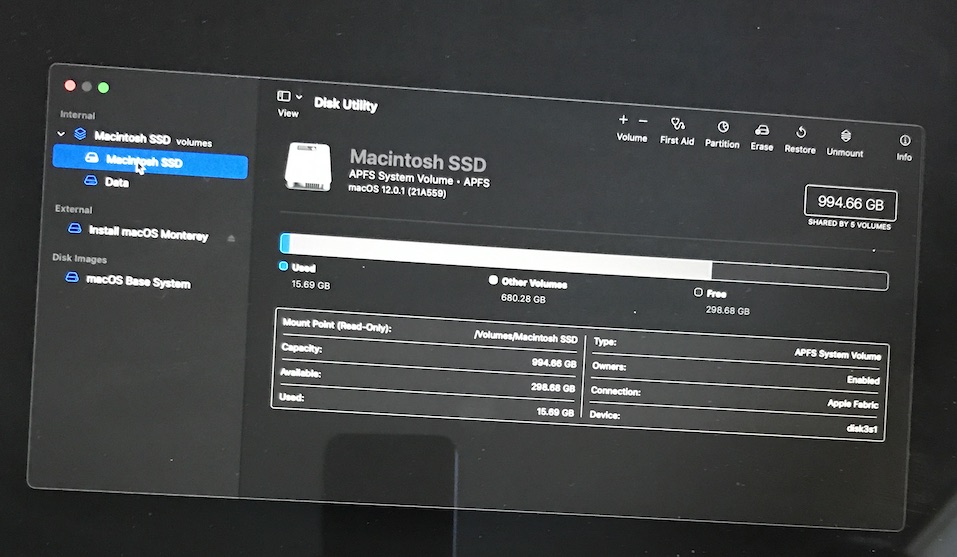Click the /Volumes/Macintosh SSD mount point value
957x557 pixels.
[525, 337]
